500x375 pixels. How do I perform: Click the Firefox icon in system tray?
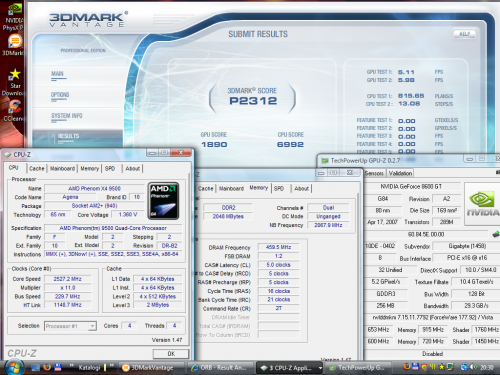pos(406,367)
